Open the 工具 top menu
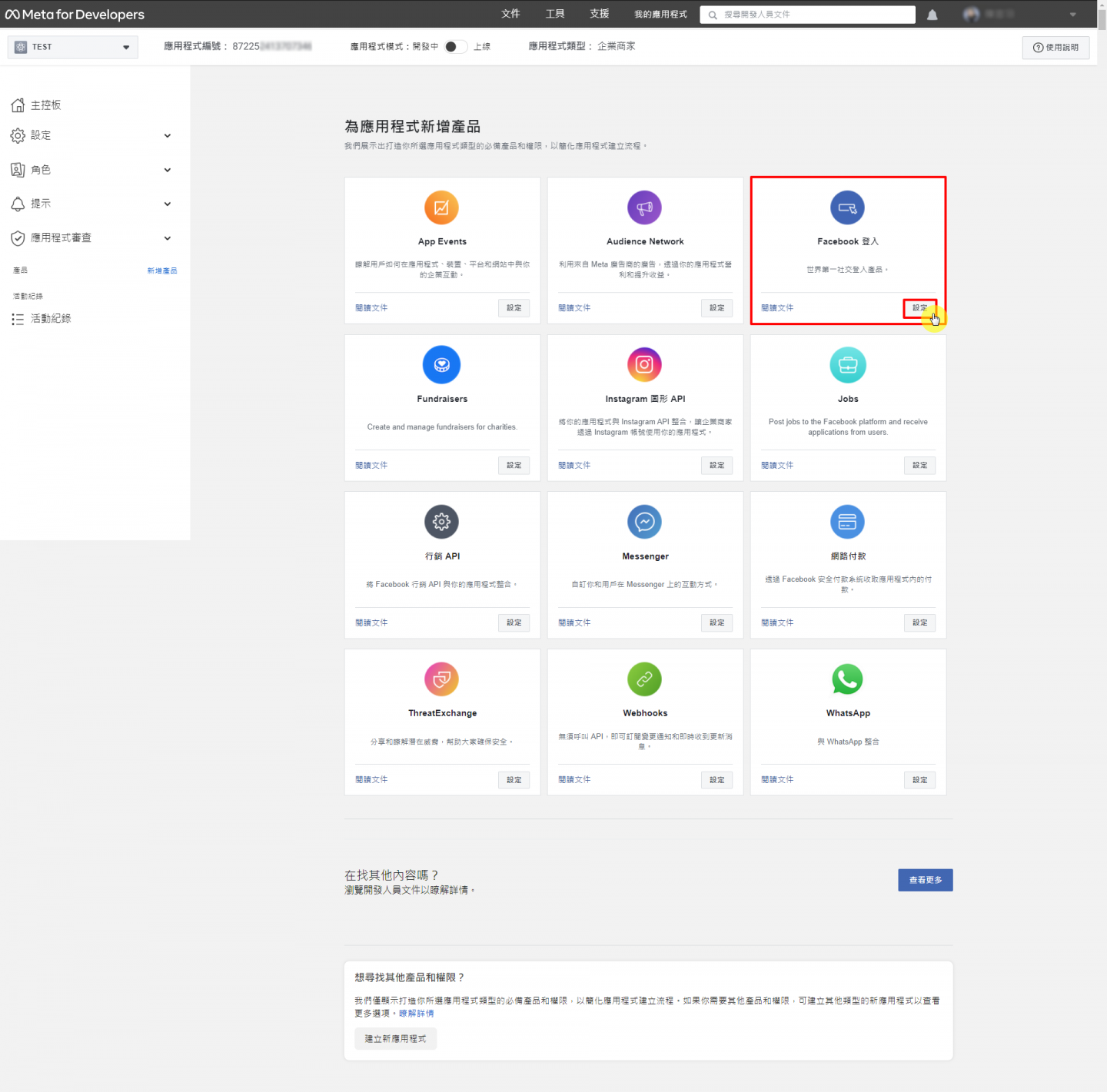 [555, 14]
